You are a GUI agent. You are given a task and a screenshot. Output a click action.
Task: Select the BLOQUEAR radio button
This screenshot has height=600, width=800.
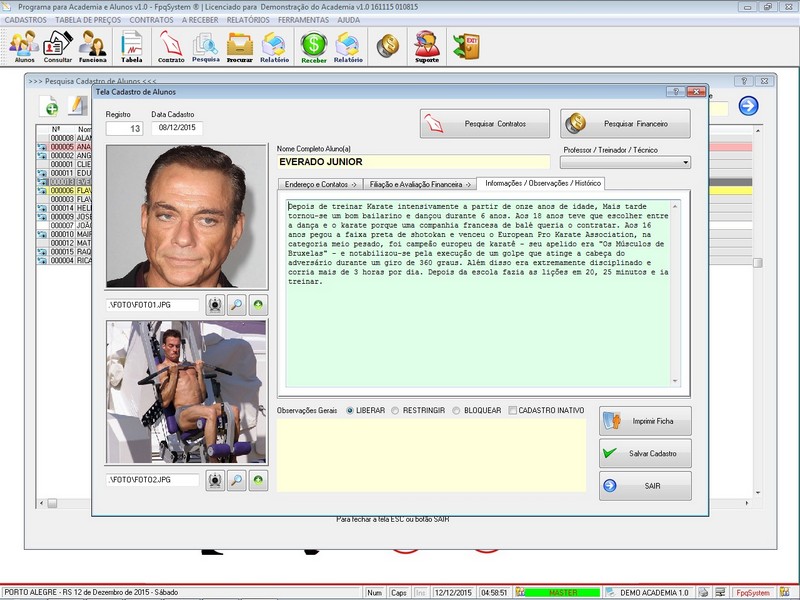click(x=456, y=410)
